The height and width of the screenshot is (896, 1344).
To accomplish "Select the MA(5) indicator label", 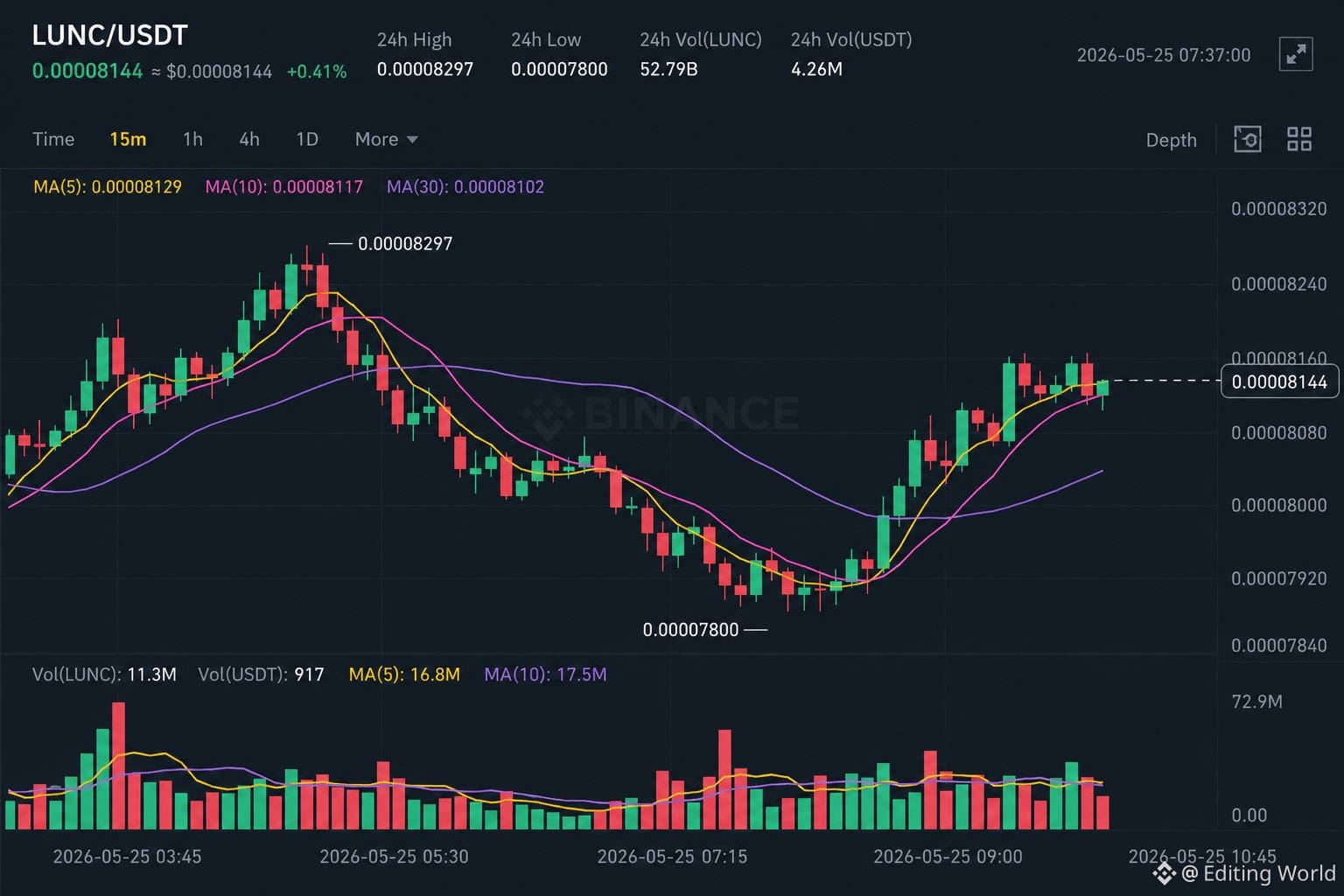I will pyautogui.click(x=108, y=186).
